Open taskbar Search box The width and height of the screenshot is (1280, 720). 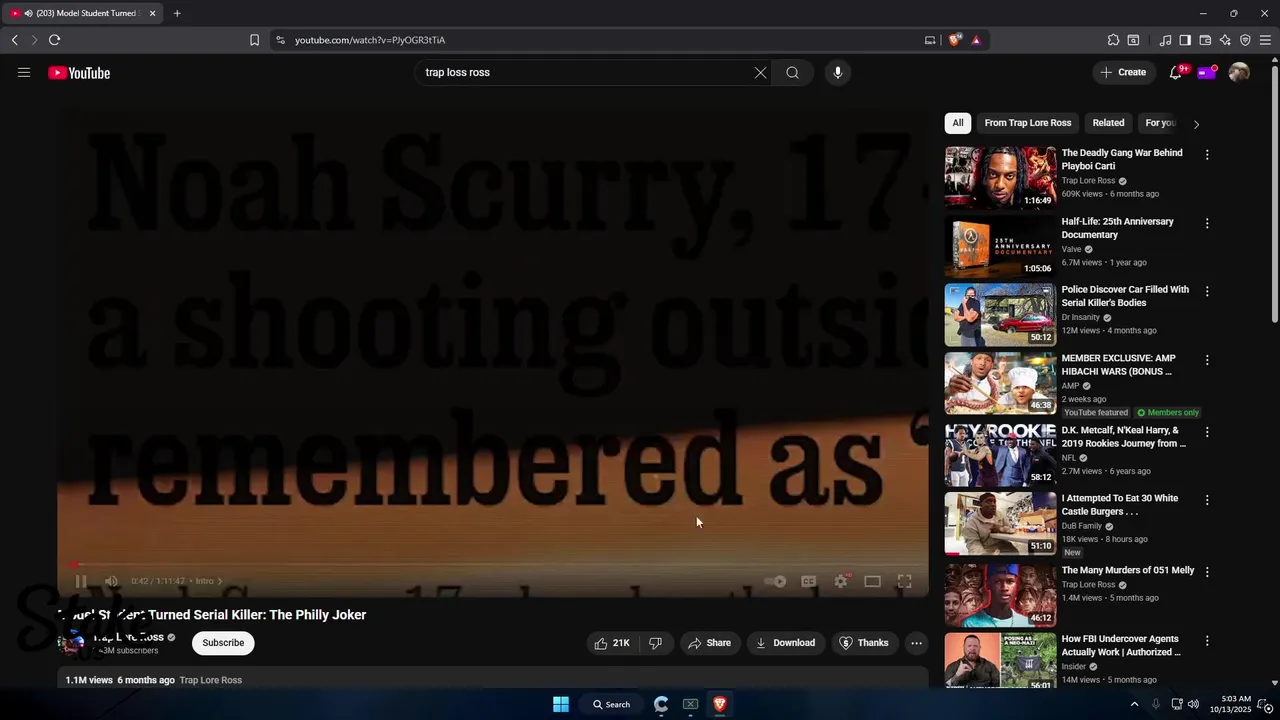611,704
